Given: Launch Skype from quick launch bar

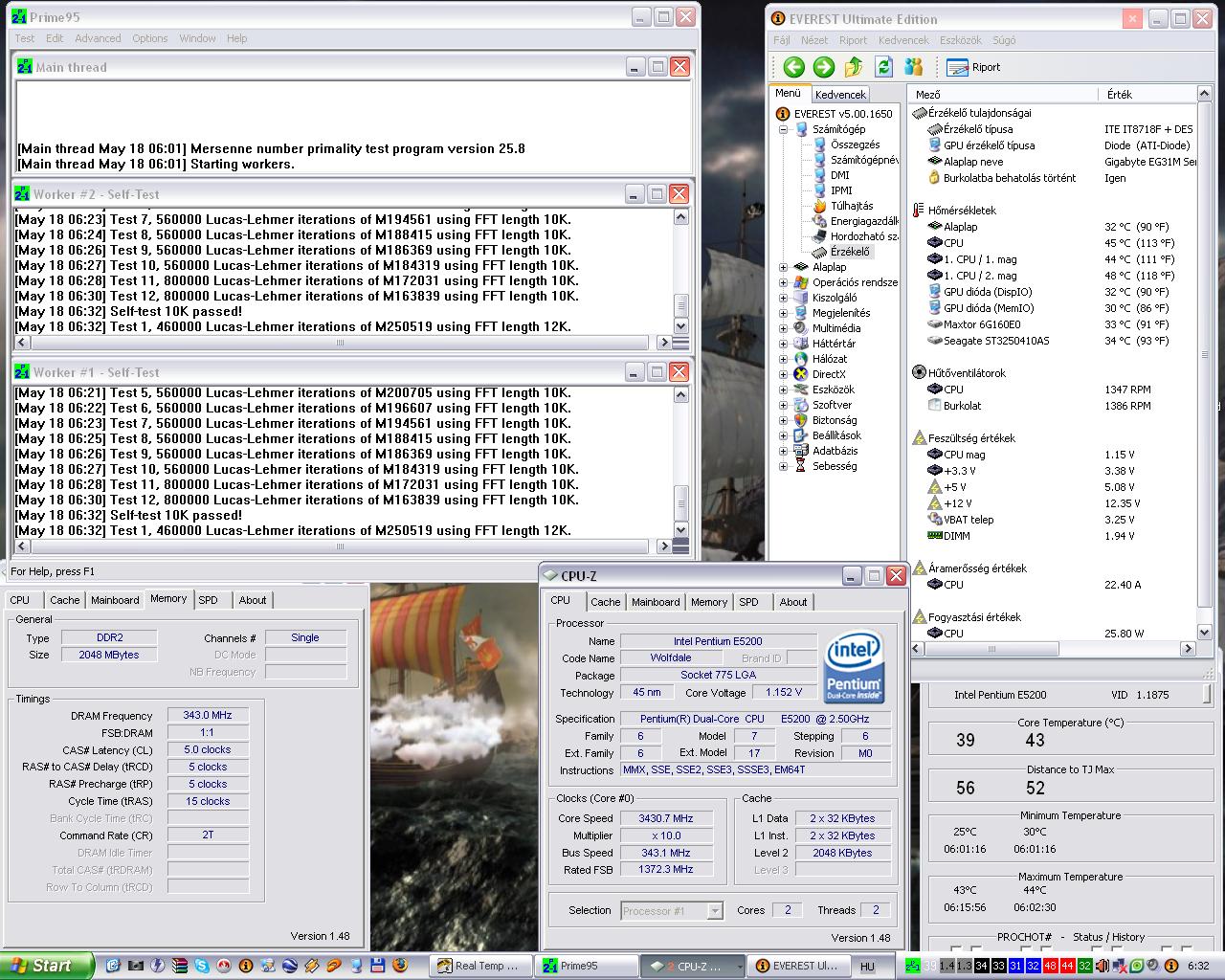Looking at the screenshot, I should pos(202,966).
